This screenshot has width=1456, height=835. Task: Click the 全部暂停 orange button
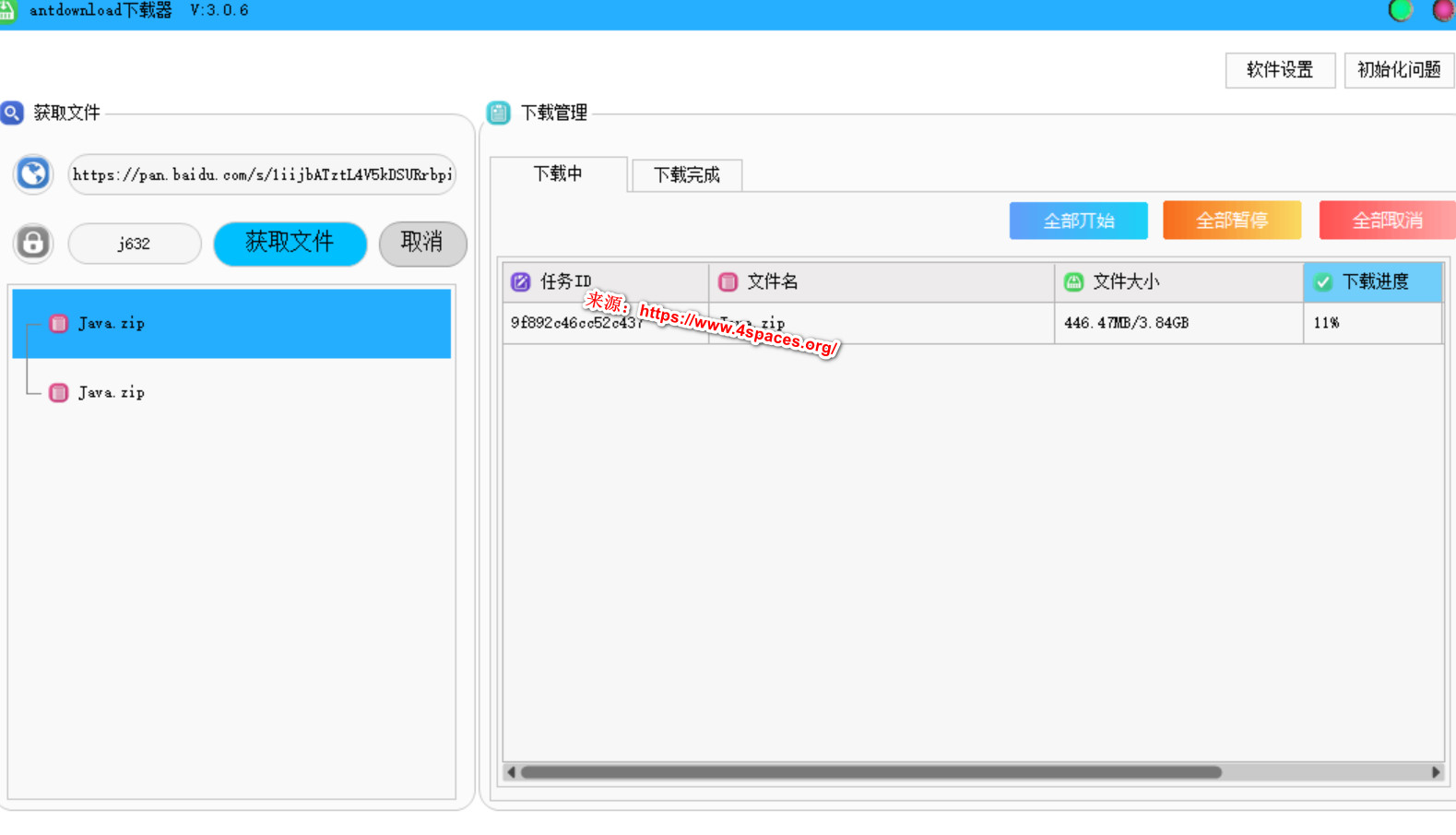1231,221
